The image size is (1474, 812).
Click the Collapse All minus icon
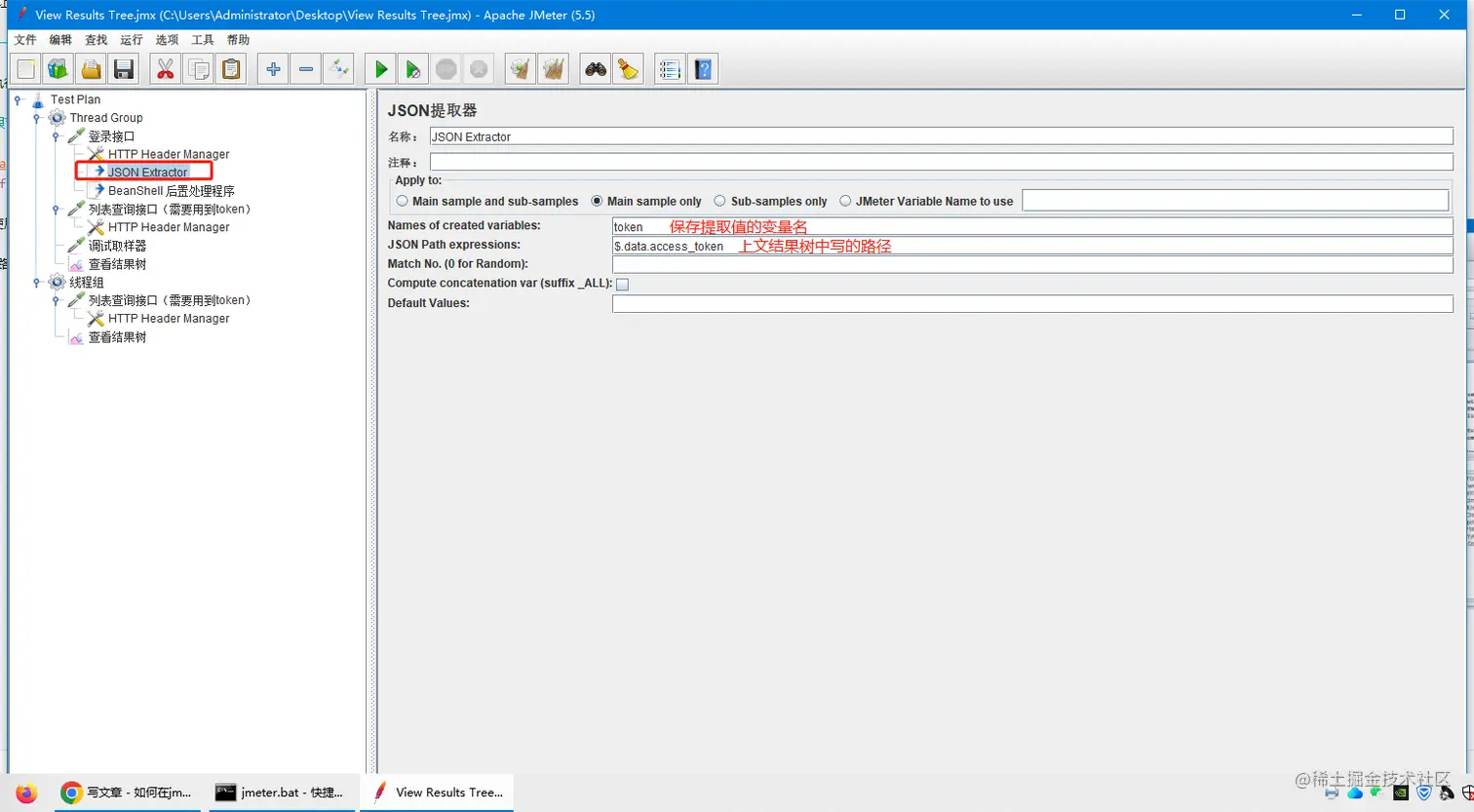click(306, 69)
